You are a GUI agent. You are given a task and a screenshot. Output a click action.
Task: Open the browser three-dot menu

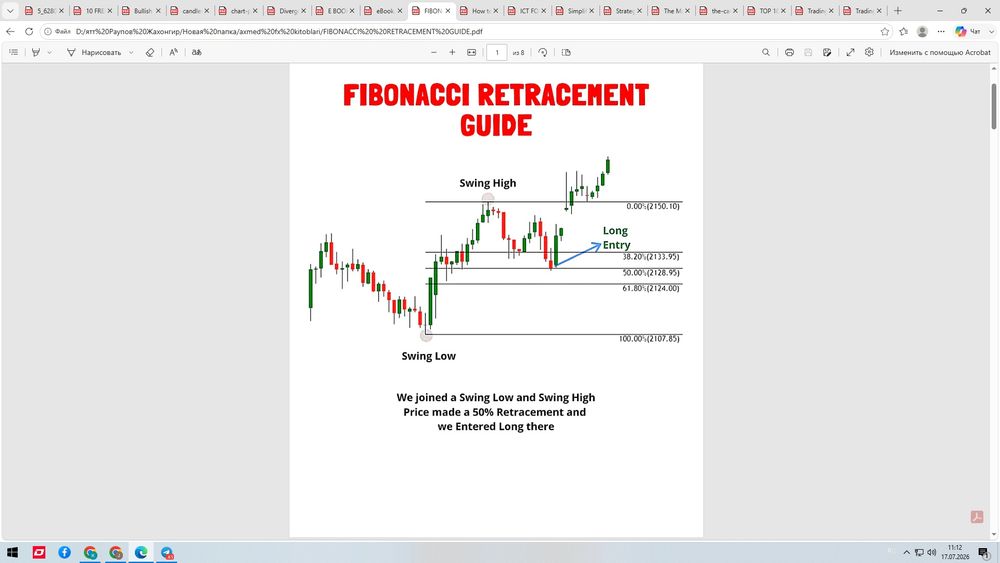tap(941, 31)
